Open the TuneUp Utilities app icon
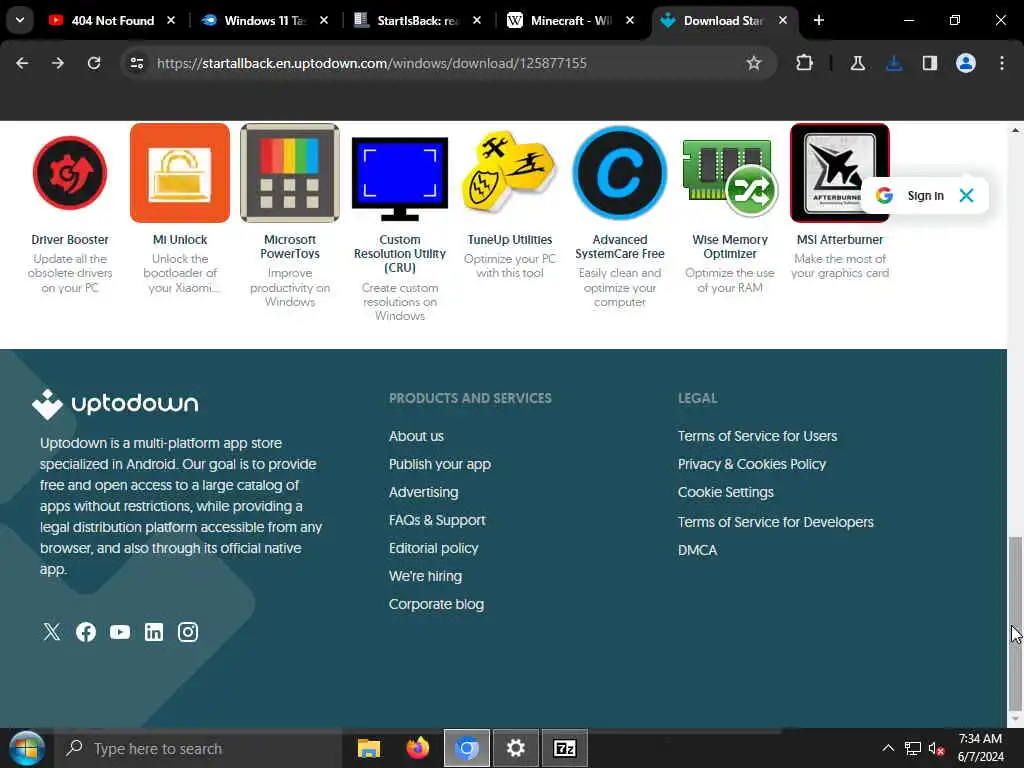Screen dimensions: 1024x768 click(509, 172)
